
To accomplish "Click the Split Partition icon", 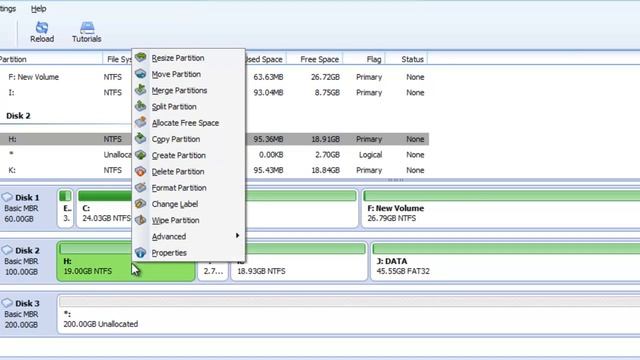I will coord(140,106).
